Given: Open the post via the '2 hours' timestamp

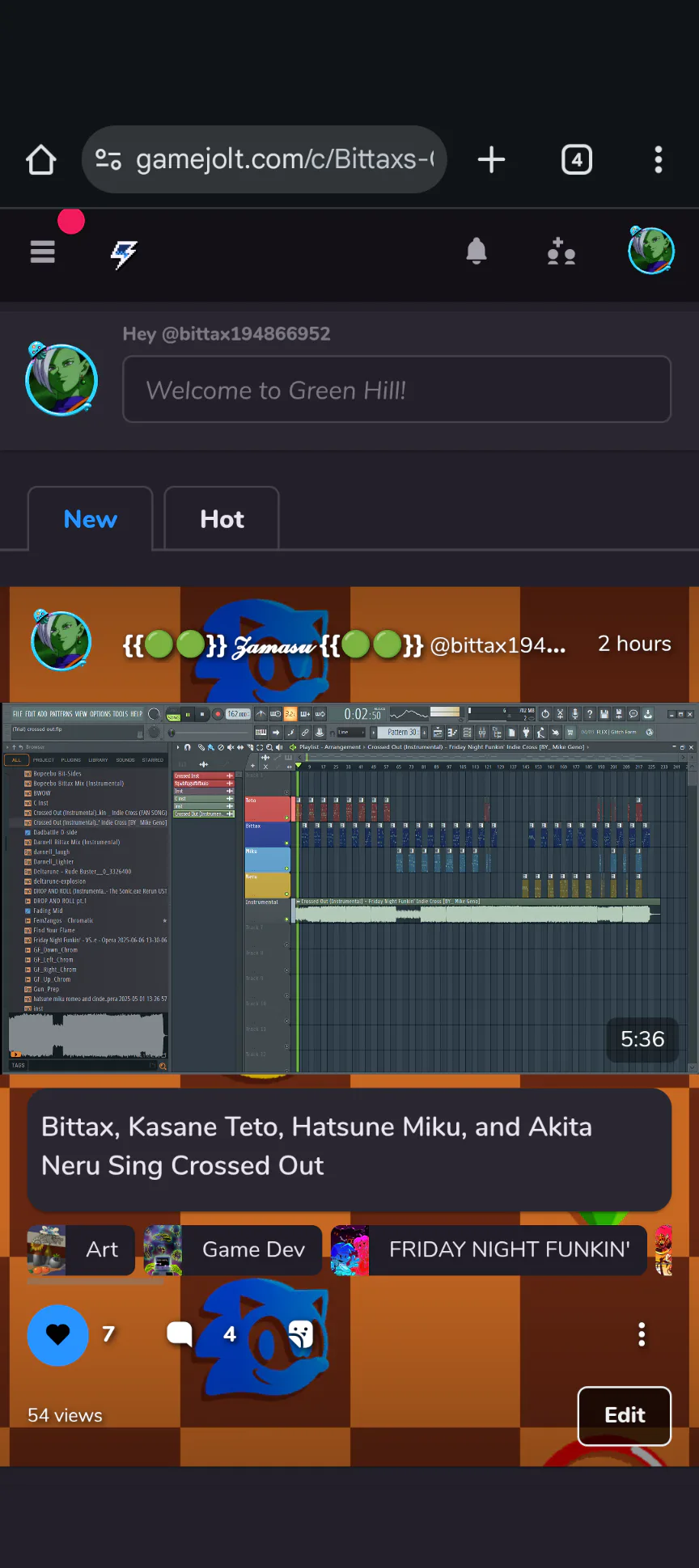Looking at the screenshot, I should click(x=634, y=644).
